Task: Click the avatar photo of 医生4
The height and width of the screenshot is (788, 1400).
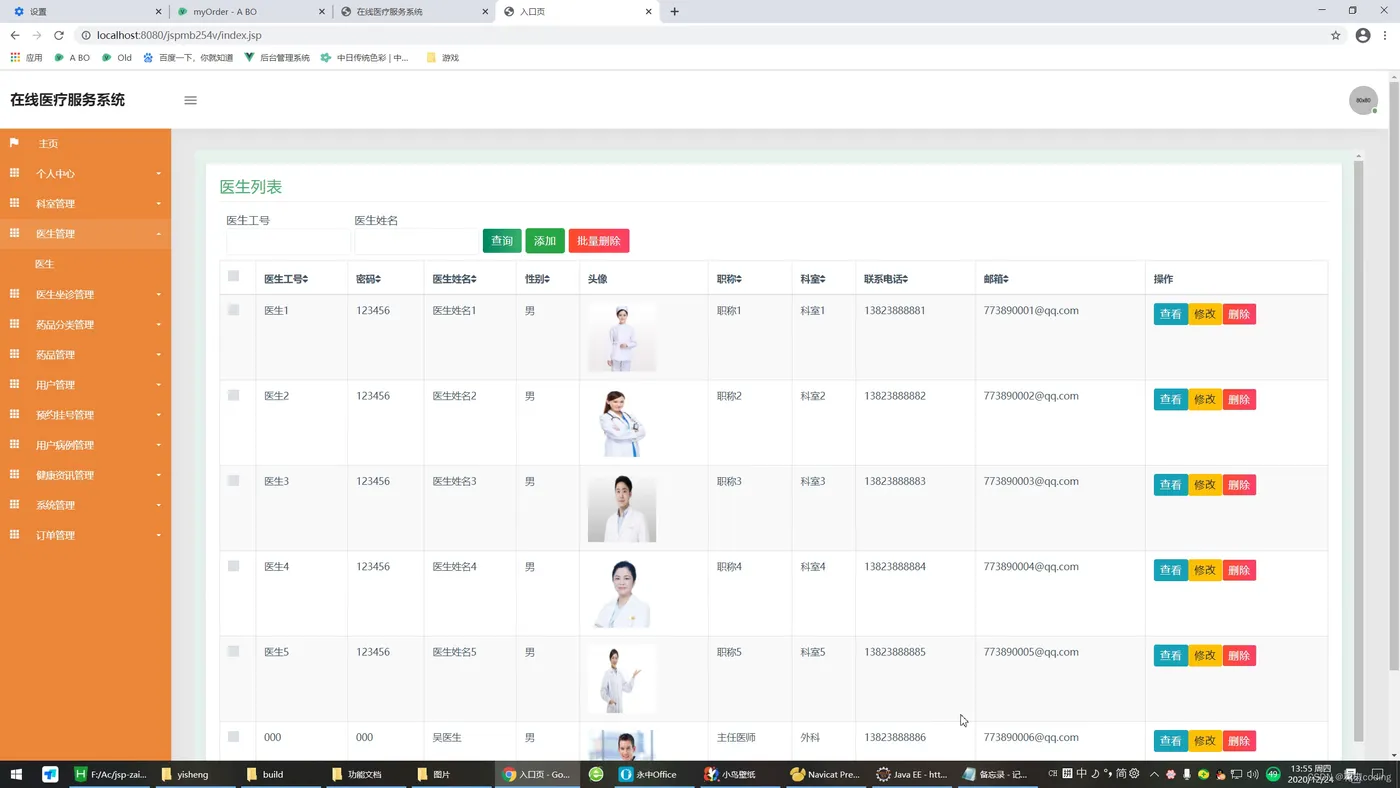Action: click(622, 594)
